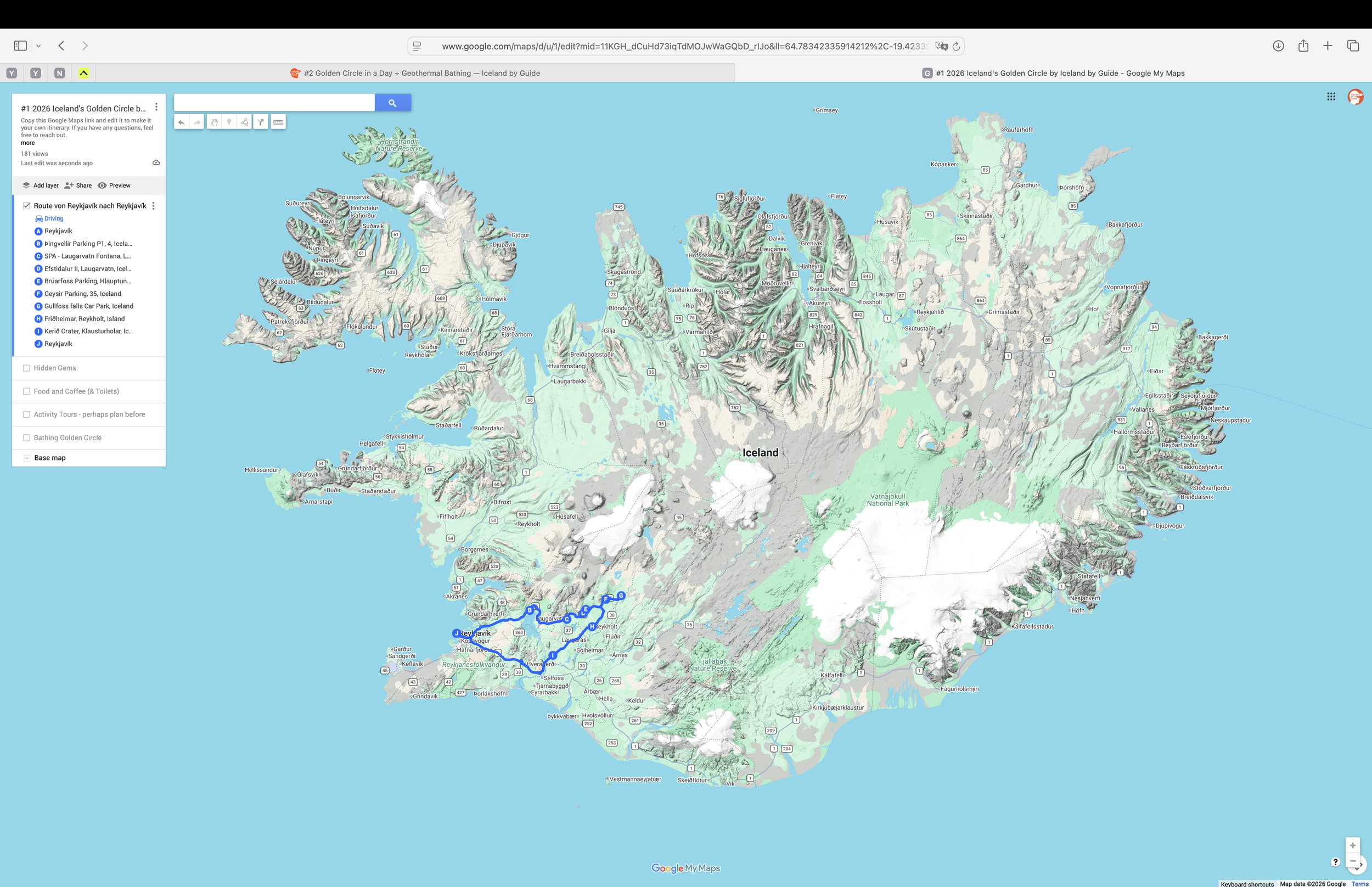
Task: Click the map search input field
Action: [274, 103]
